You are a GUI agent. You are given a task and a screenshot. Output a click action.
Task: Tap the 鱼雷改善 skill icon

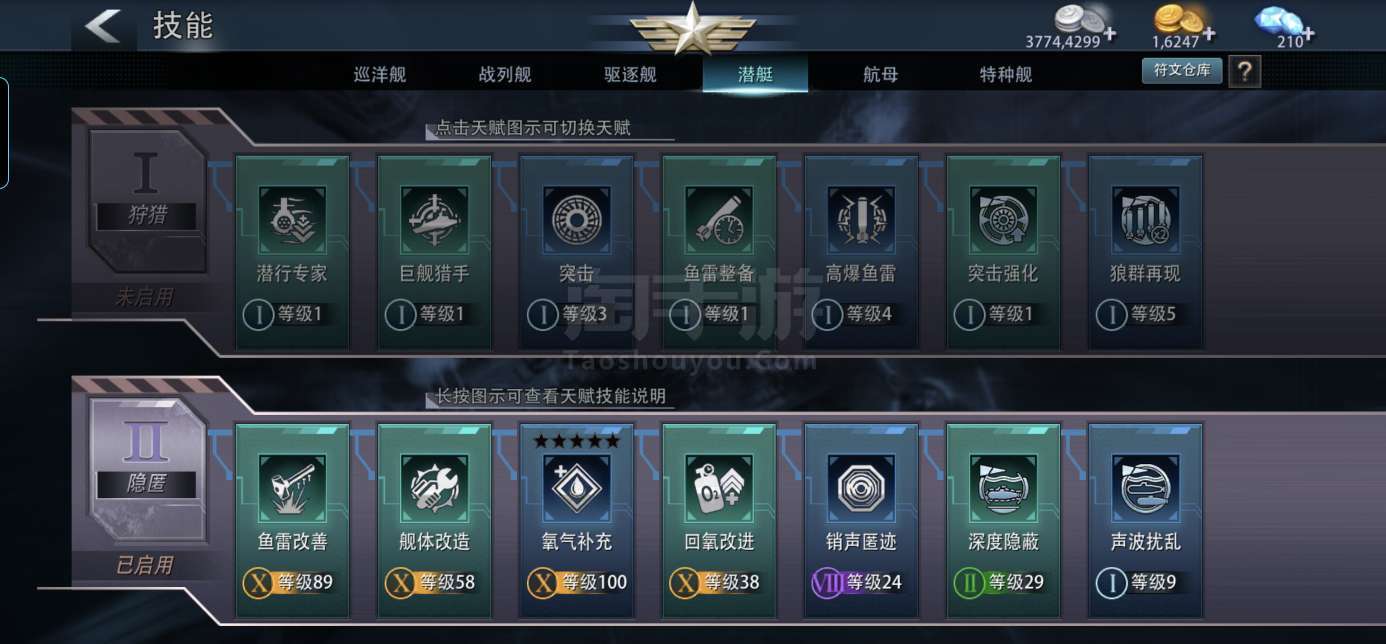click(x=292, y=488)
